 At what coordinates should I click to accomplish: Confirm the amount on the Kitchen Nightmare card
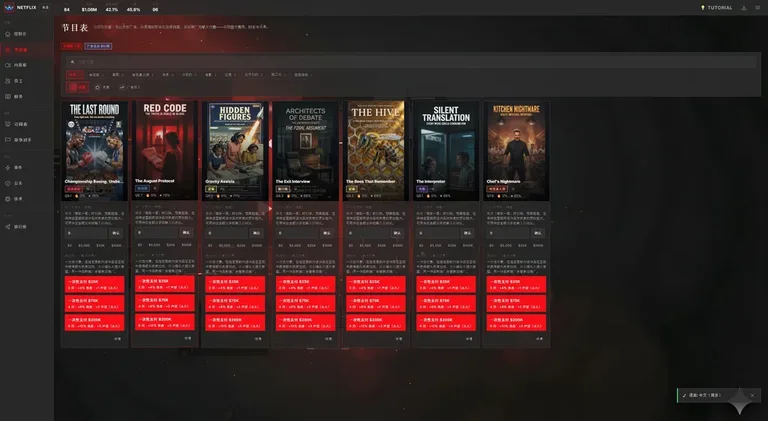538,233
